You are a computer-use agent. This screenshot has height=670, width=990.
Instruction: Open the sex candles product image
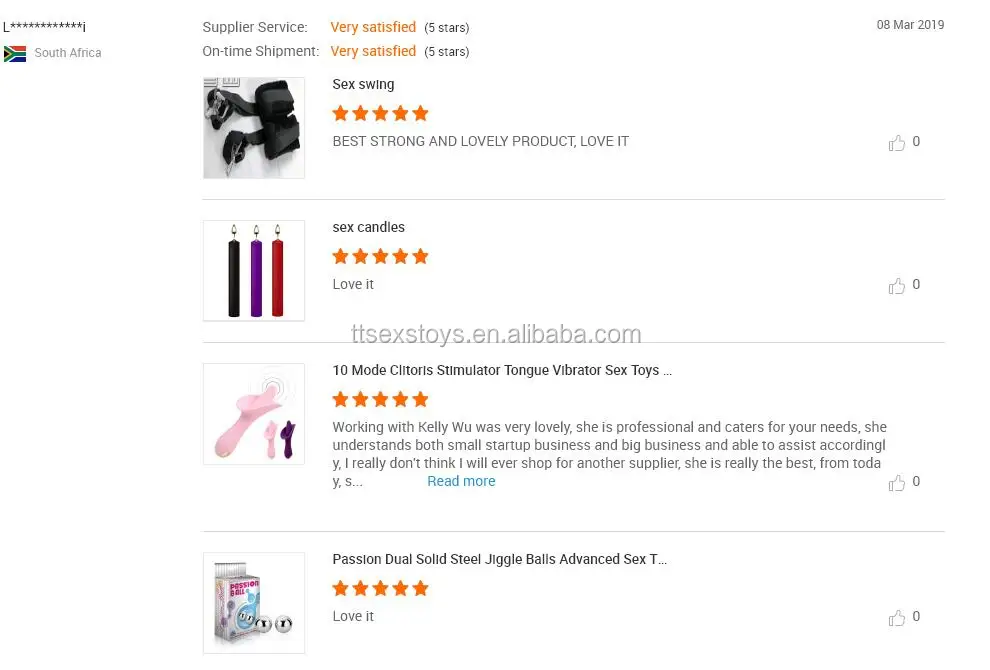(254, 271)
